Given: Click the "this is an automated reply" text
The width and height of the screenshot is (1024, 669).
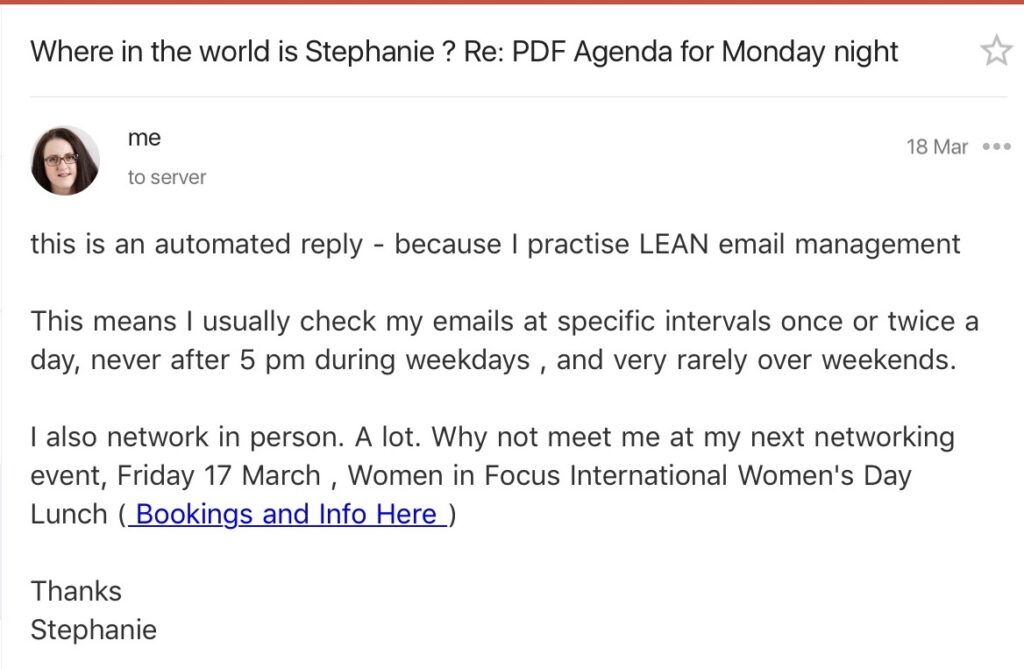Looking at the screenshot, I should (x=196, y=243).
